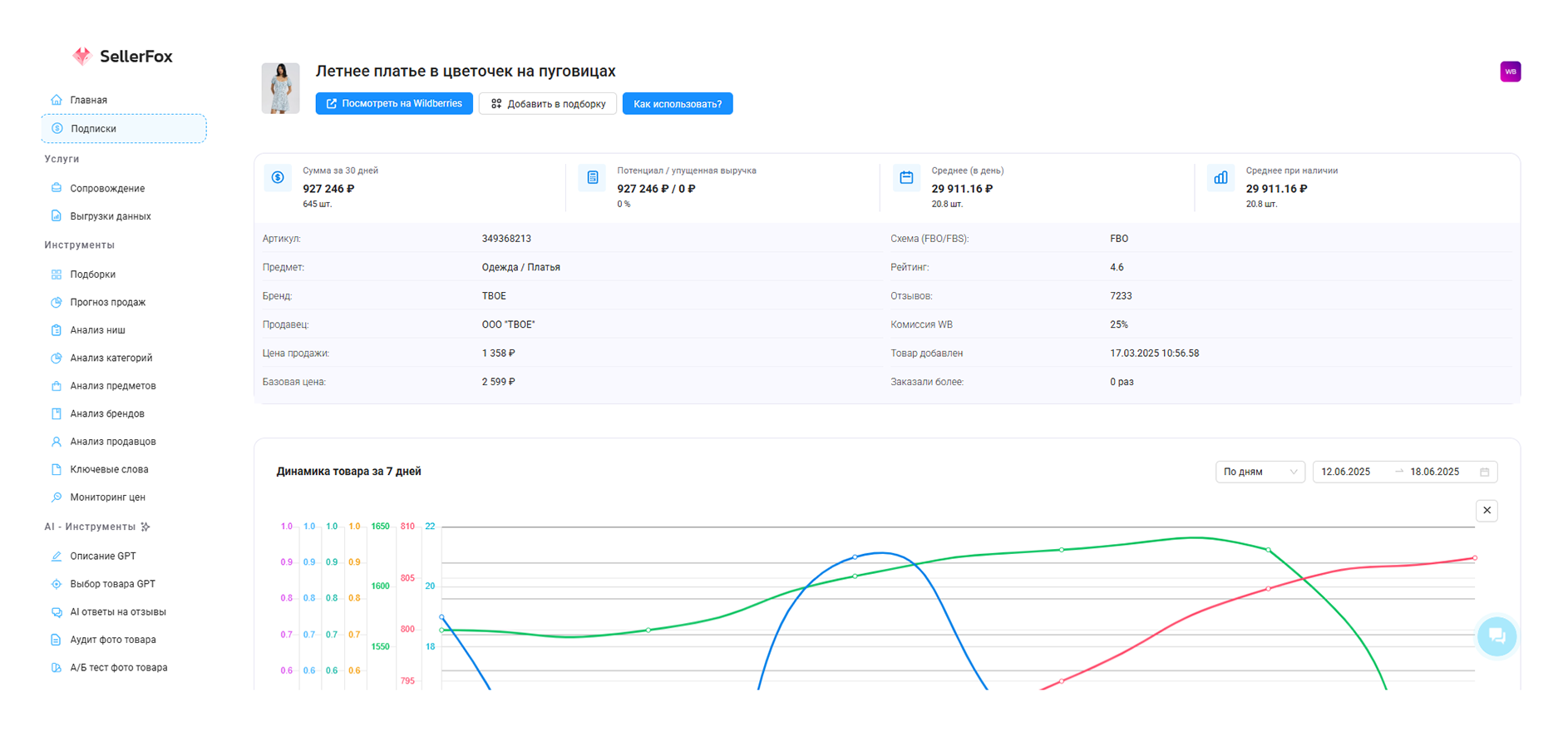
Task: Click the bookmark icon beside Анализ брендов
Action: pos(57,413)
